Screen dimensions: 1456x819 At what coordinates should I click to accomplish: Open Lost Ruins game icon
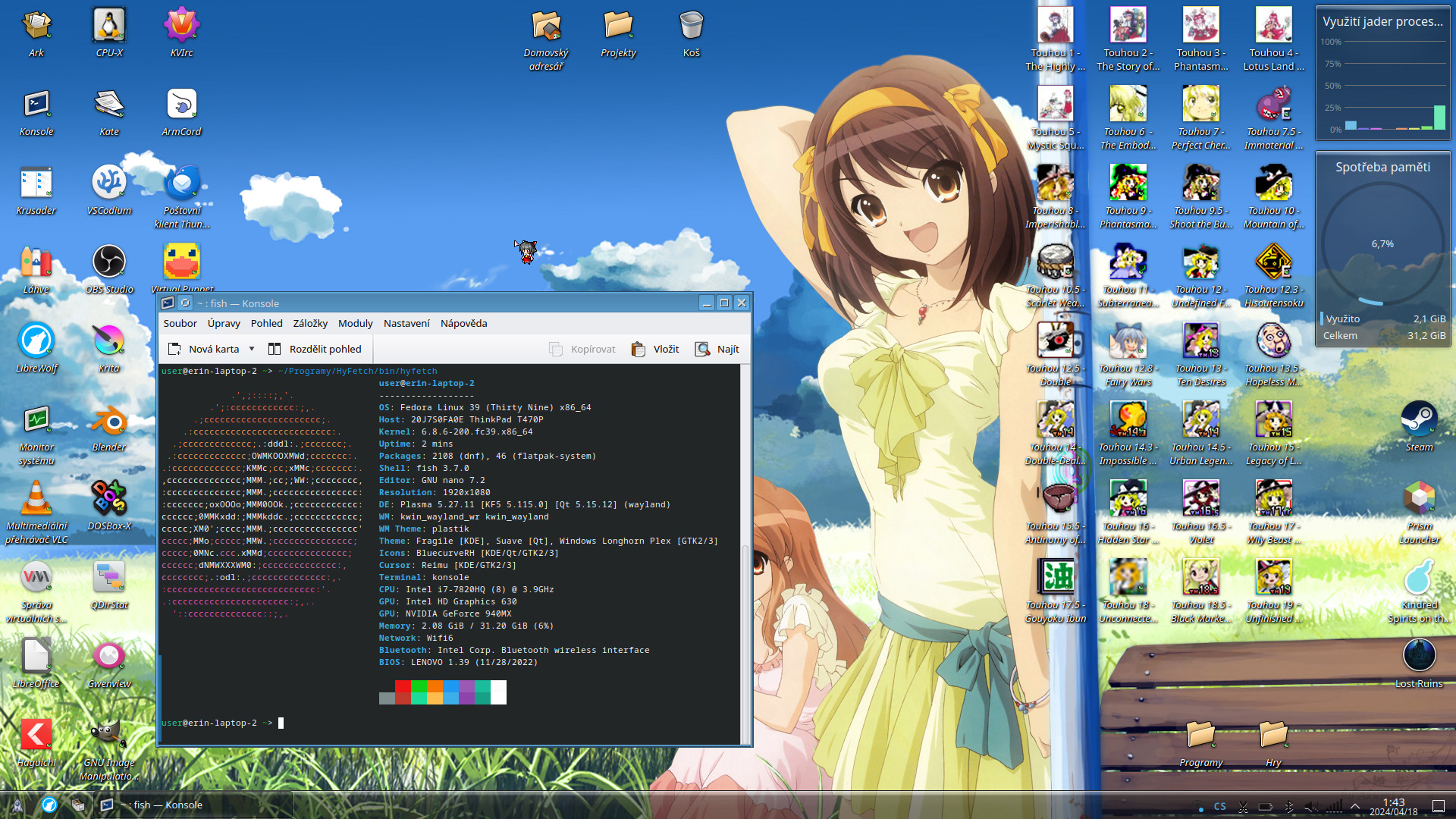[1419, 664]
